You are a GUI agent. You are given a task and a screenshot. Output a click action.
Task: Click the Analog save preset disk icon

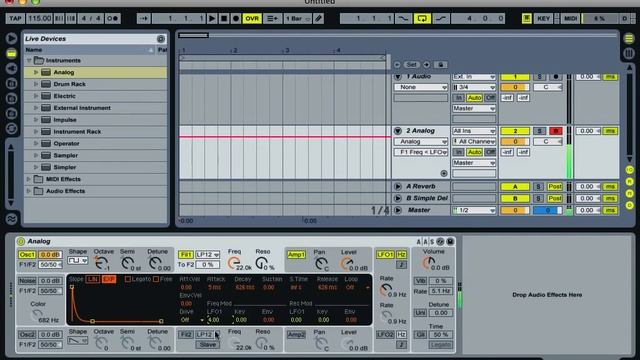tap(450, 242)
